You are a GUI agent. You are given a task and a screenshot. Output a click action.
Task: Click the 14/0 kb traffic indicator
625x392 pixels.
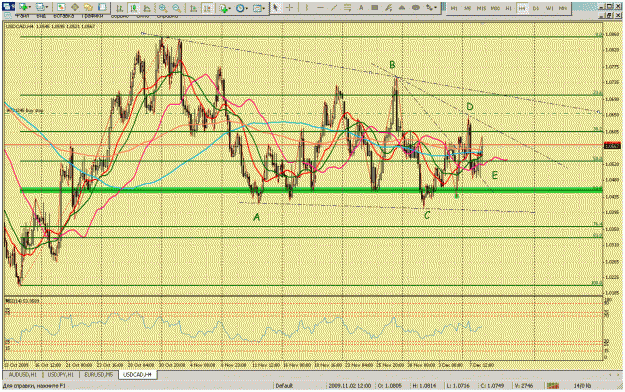pos(582,386)
